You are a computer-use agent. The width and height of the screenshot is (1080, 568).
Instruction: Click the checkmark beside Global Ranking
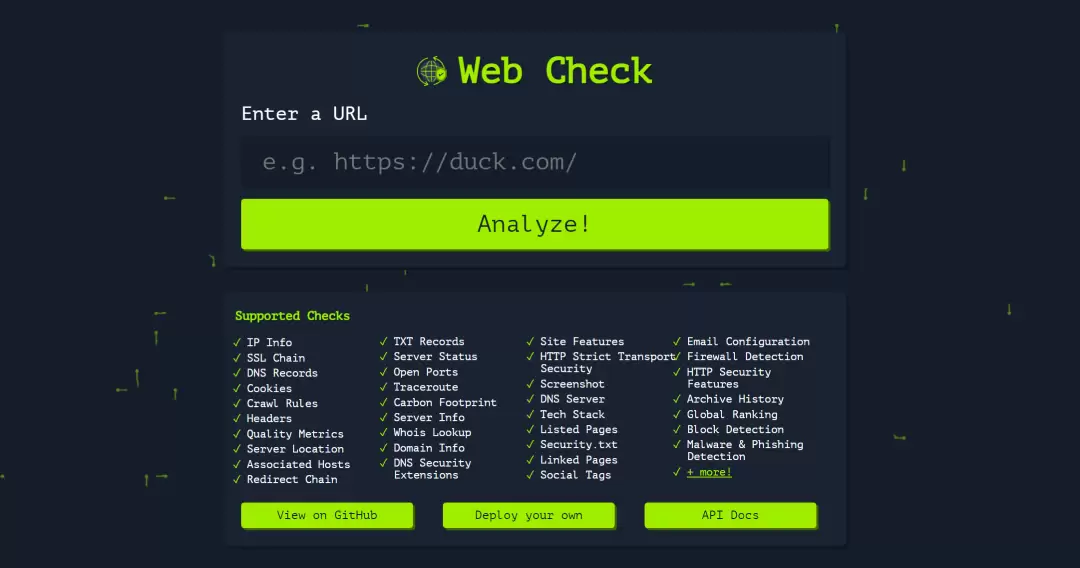click(x=677, y=414)
